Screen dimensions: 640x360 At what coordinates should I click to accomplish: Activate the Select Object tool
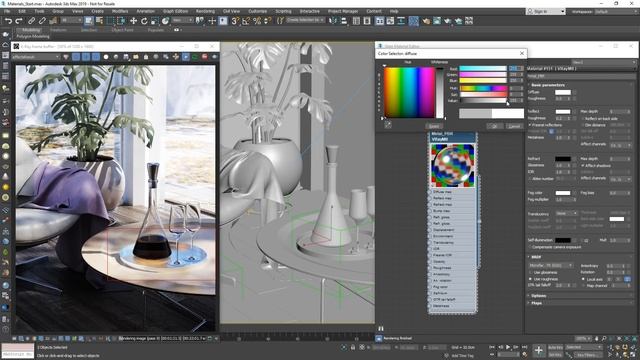(89, 20)
